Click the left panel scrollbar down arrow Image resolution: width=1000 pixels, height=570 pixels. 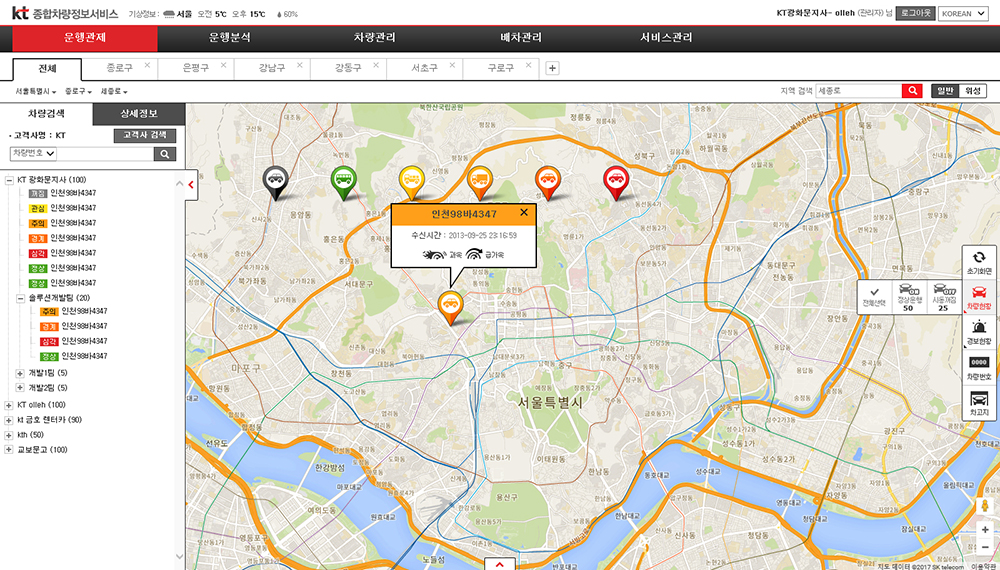pos(179,557)
